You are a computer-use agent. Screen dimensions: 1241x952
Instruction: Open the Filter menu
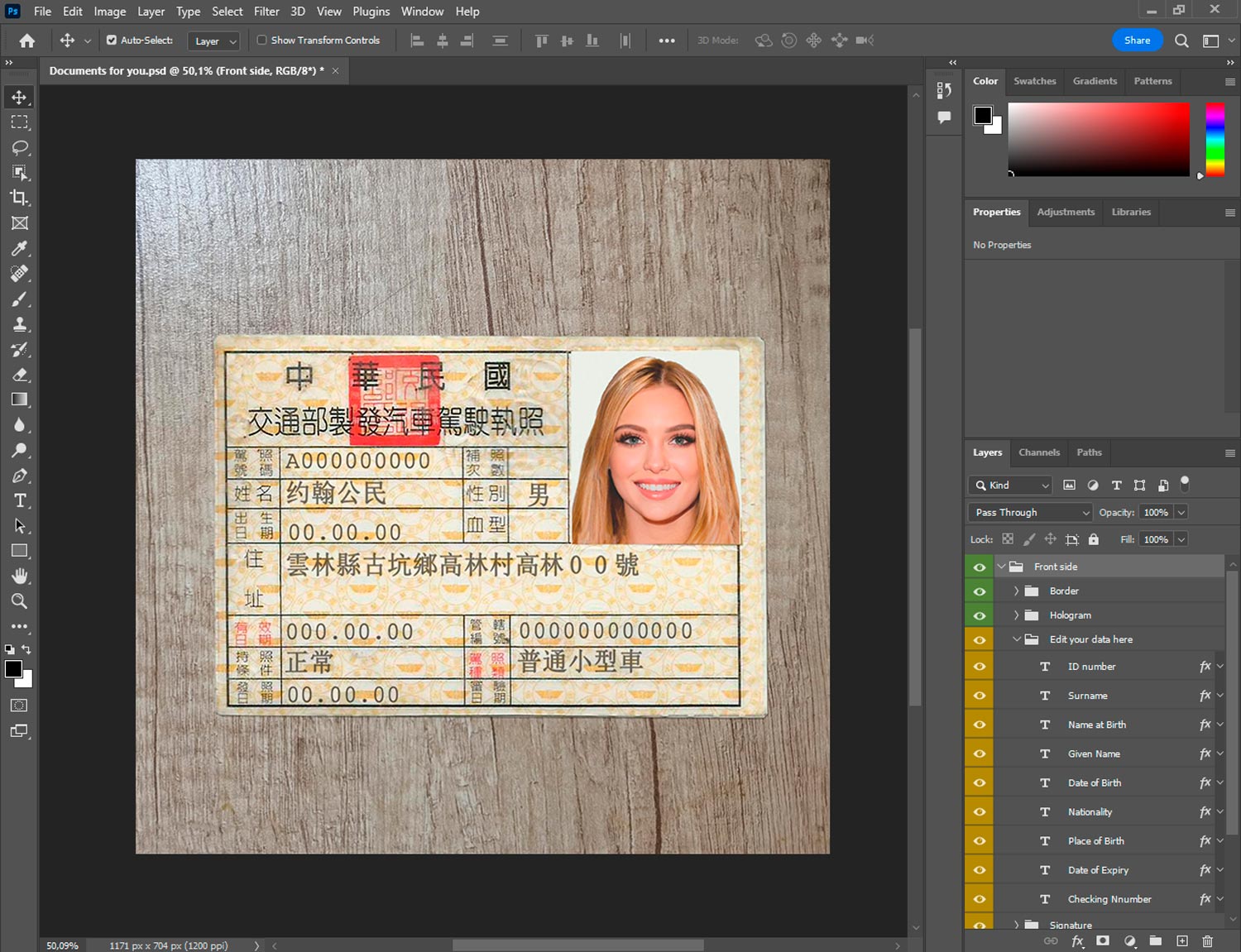[x=266, y=12]
